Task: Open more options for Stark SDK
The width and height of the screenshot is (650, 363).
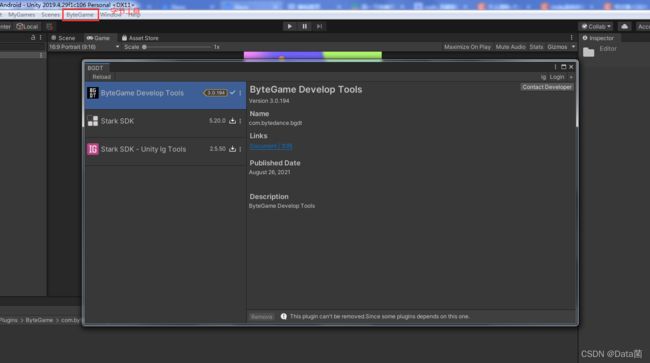Action: click(x=240, y=121)
